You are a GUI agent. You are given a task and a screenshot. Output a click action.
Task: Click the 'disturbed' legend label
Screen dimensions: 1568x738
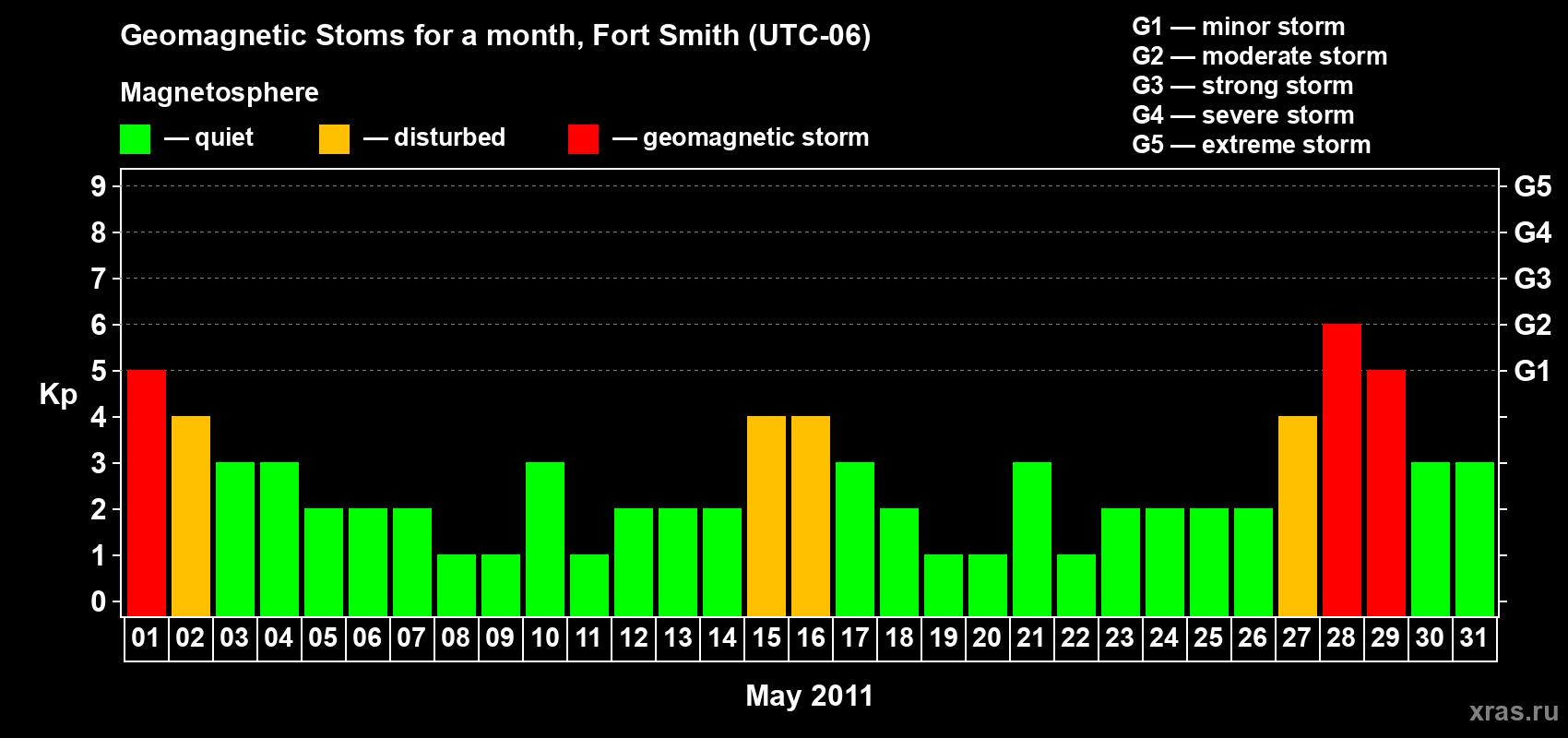(449, 137)
